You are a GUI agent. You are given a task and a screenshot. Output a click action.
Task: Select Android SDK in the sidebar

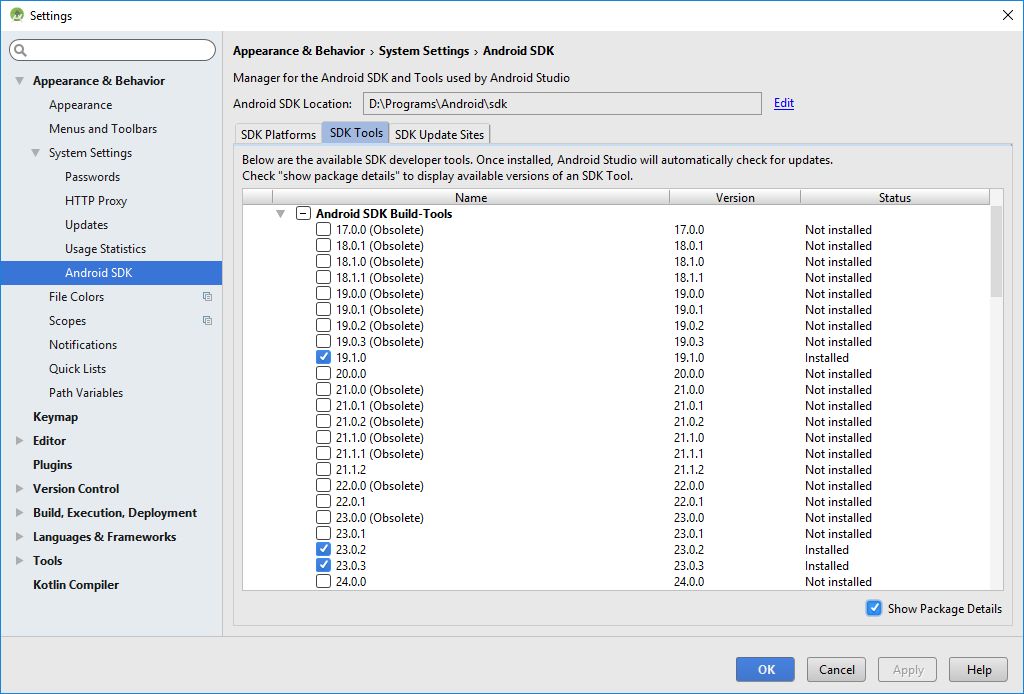[111, 273]
